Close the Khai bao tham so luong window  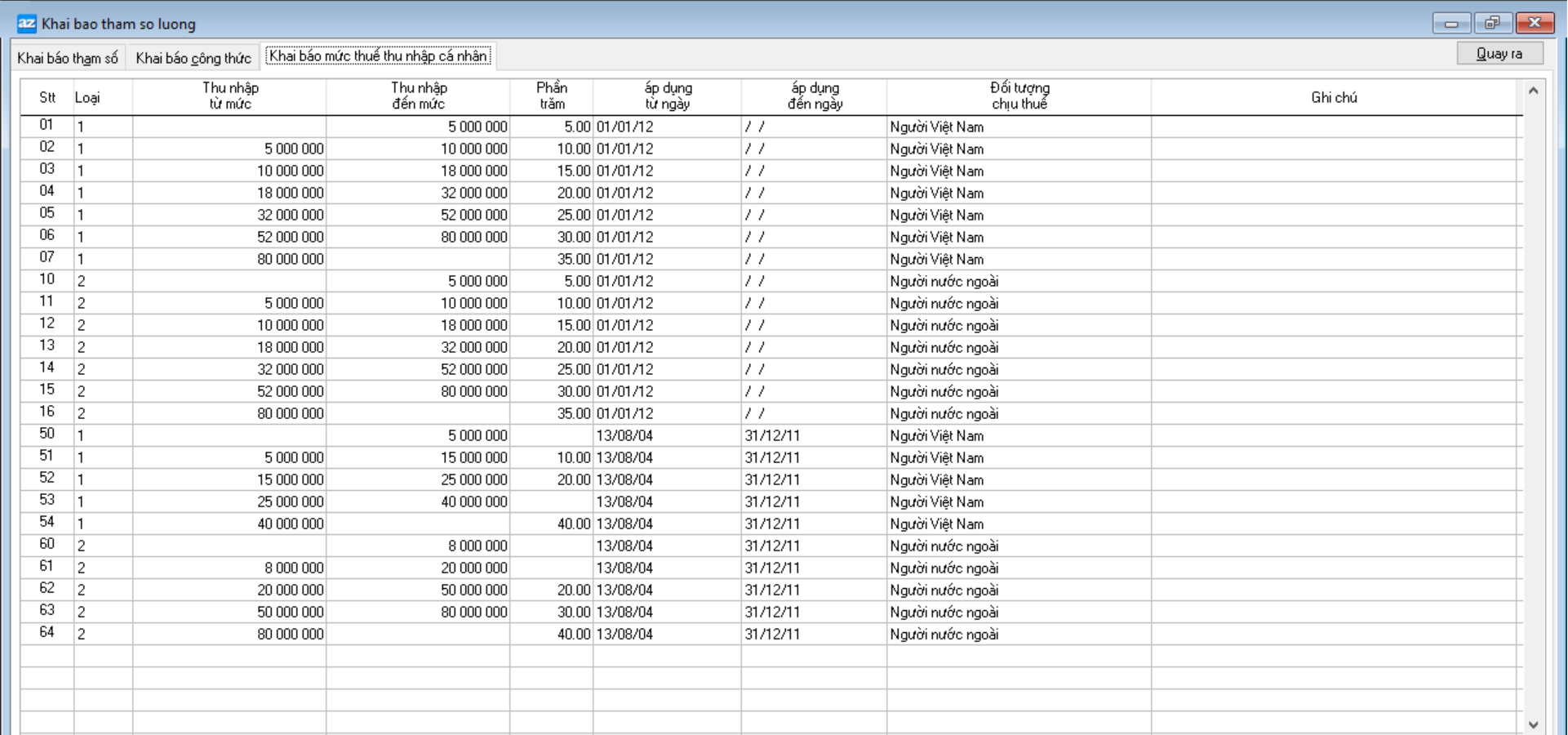(1535, 23)
